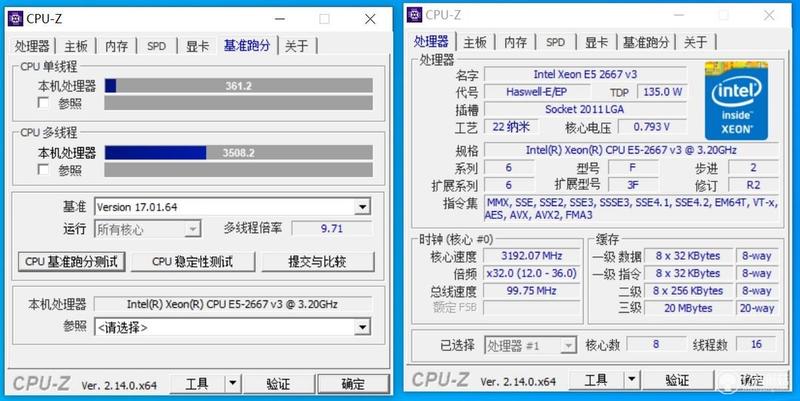Click 验证 button in right window
800x401 pixels.
[678, 380]
